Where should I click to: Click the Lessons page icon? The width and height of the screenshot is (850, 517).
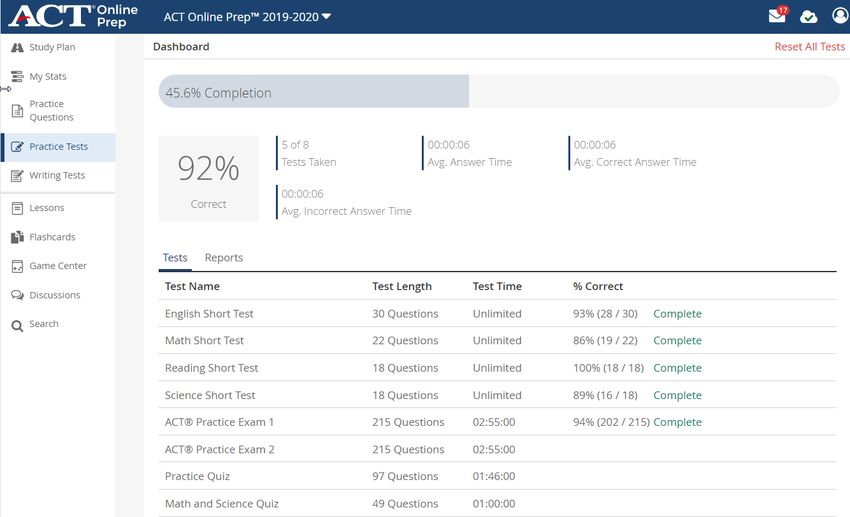click(x=17, y=208)
